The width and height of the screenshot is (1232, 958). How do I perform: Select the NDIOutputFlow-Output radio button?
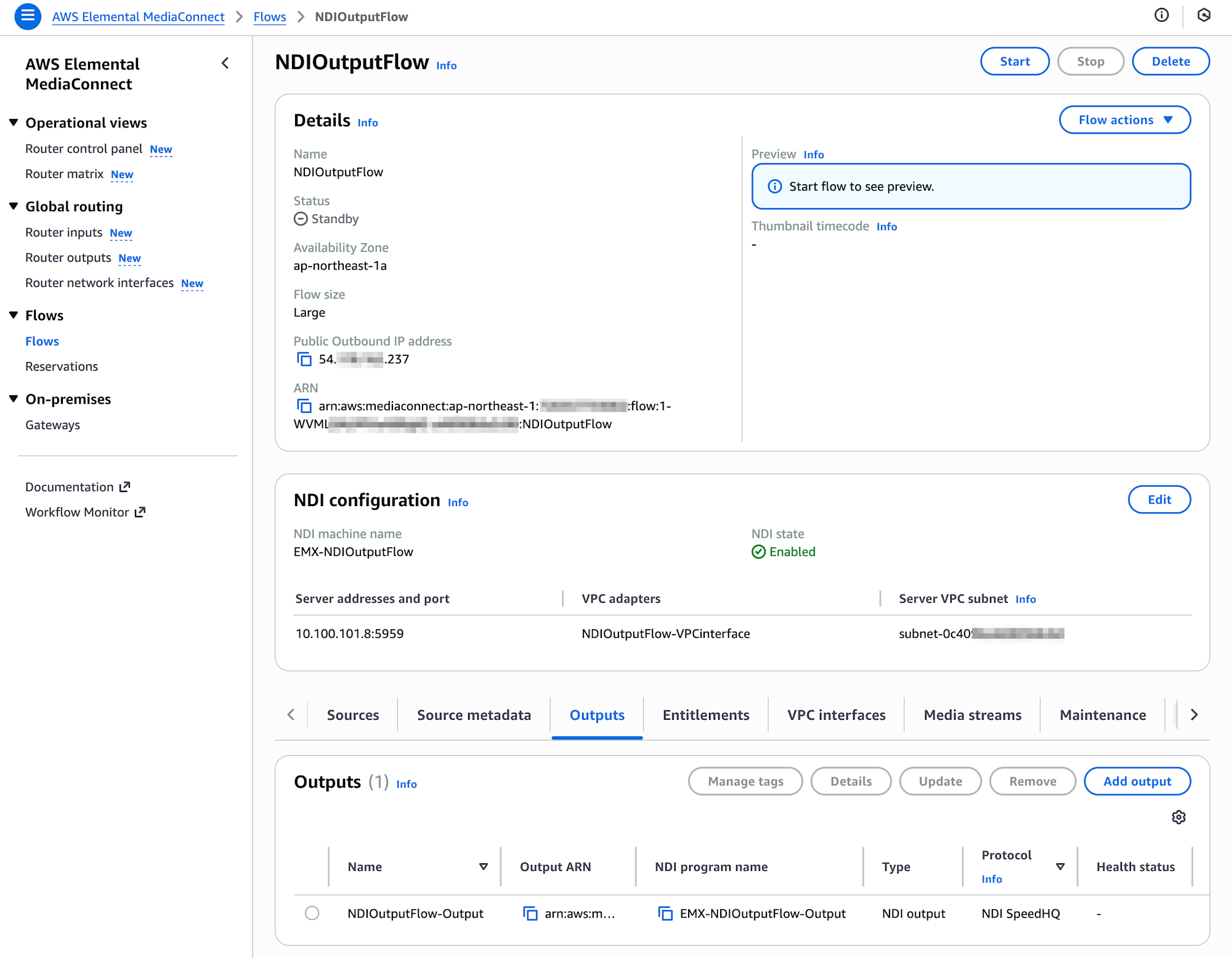312,913
